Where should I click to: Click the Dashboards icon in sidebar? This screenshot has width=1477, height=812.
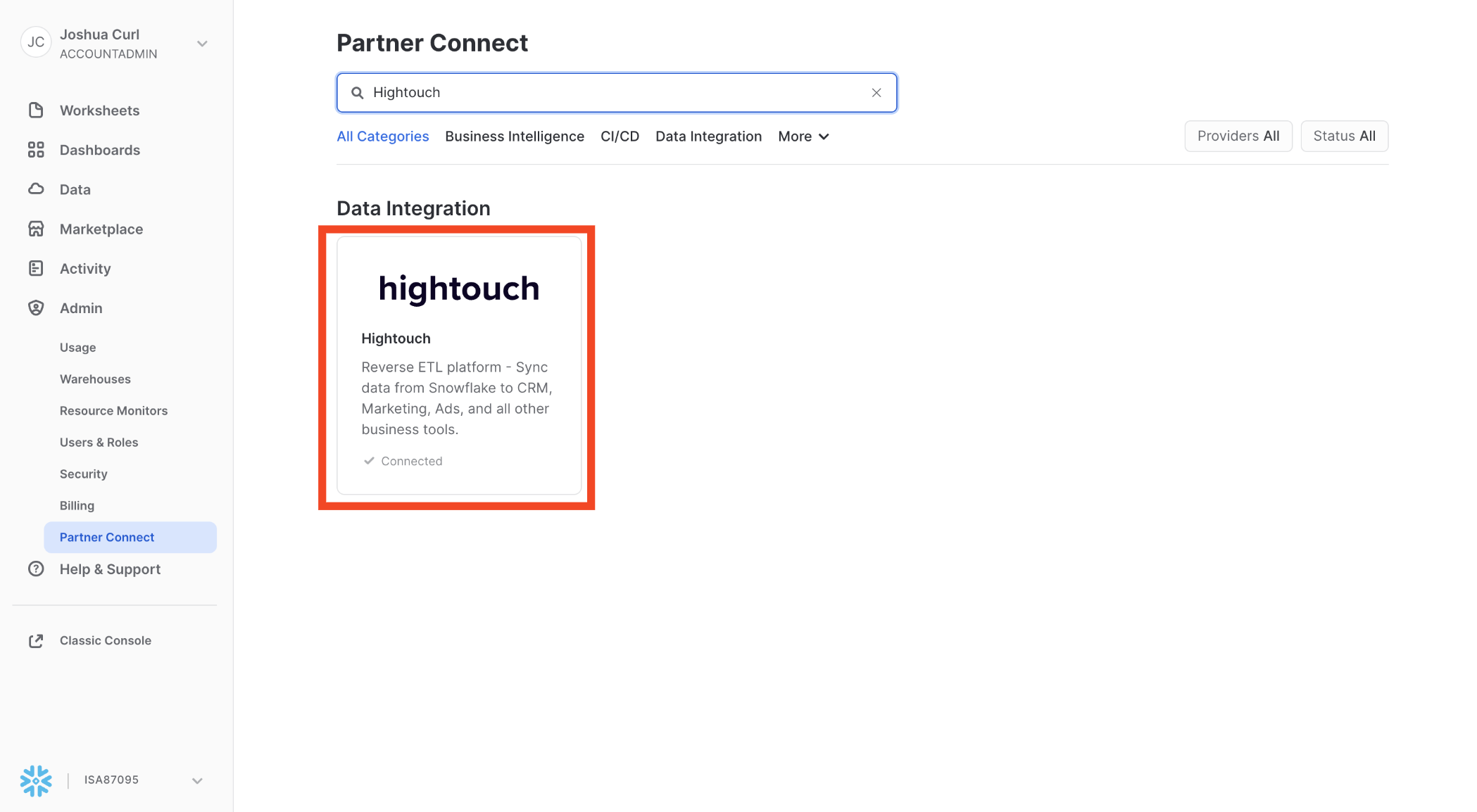(35, 149)
